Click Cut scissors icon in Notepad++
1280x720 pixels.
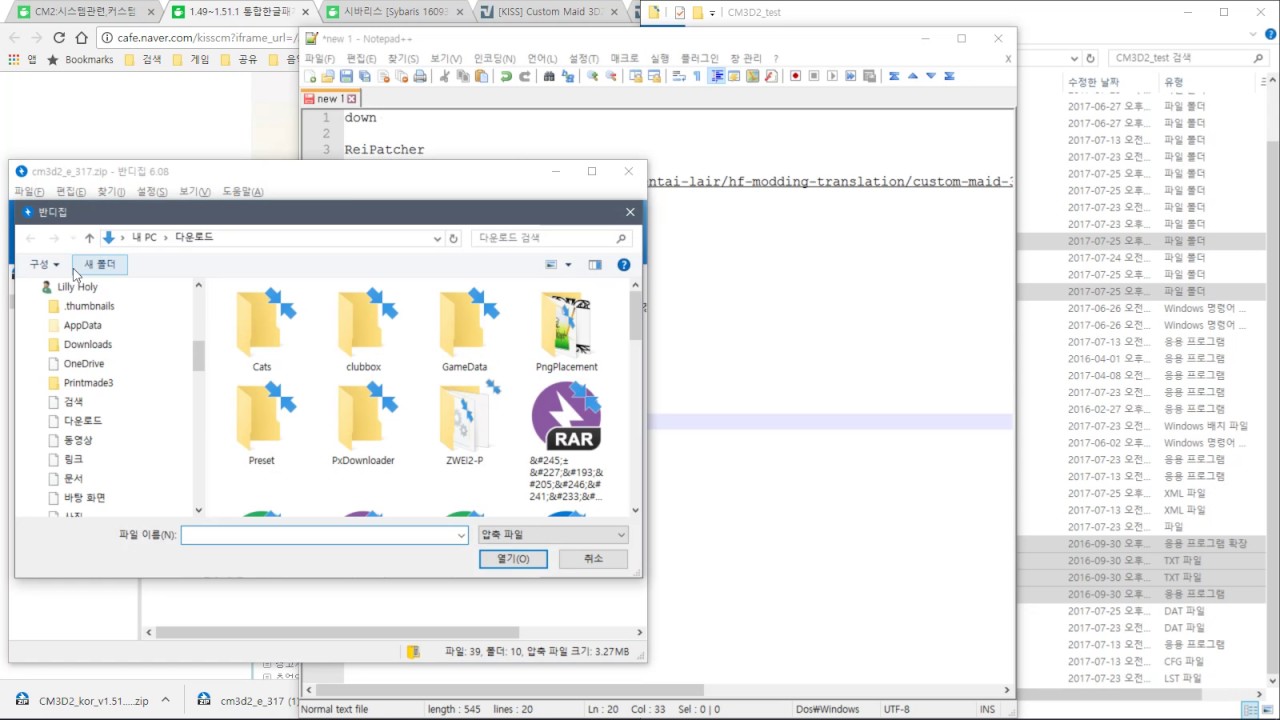pyautogui.click(x=445, y=76)
